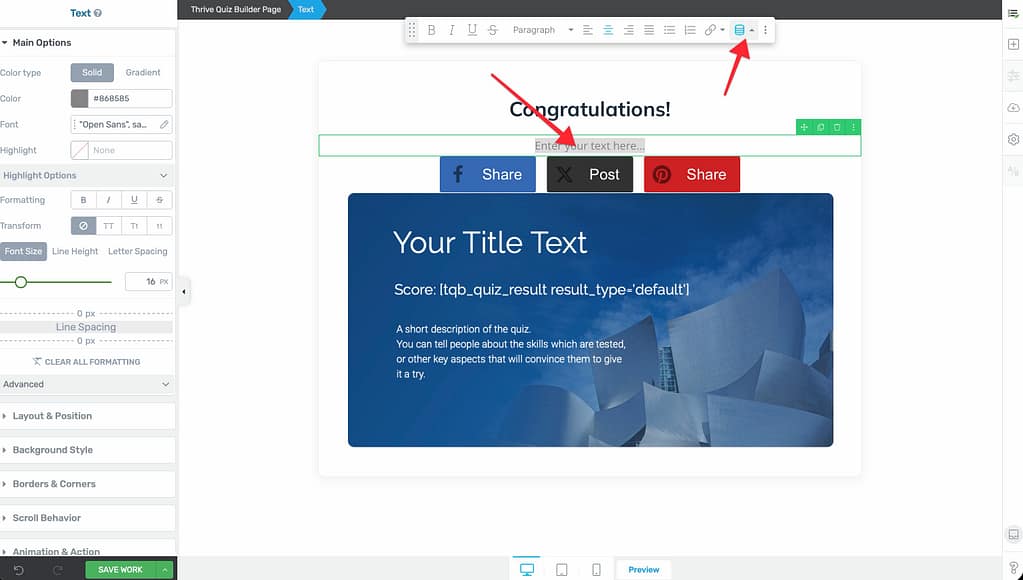Screen dimensions: 1023x580
Task: Expand the Layout & Position section
Action: [x=52, y=416]
